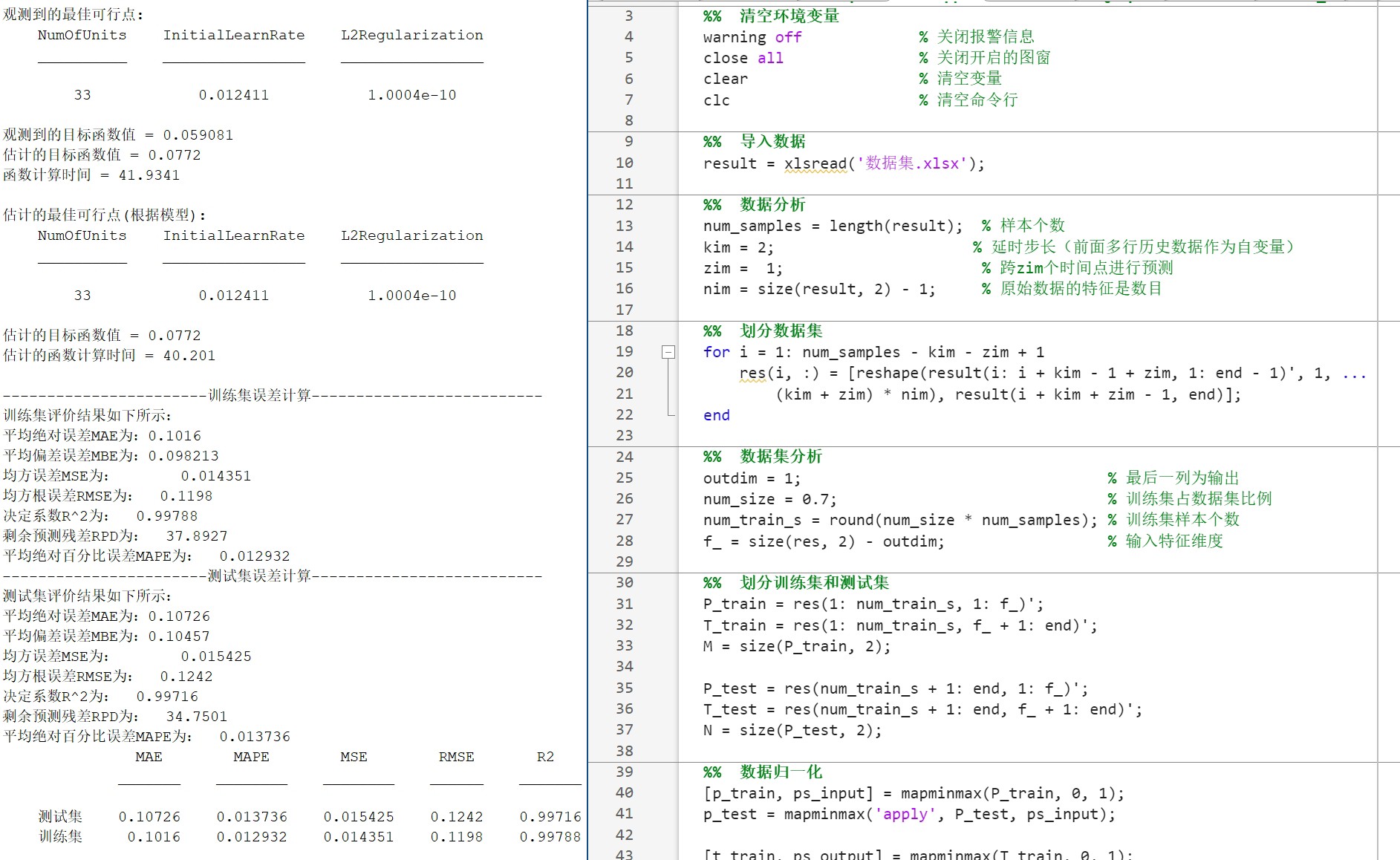This screenshot has width=1400, height=860.
Task: Click the '估计的最佳可行点(根据模型):' heading
Action: click(105, 215)
